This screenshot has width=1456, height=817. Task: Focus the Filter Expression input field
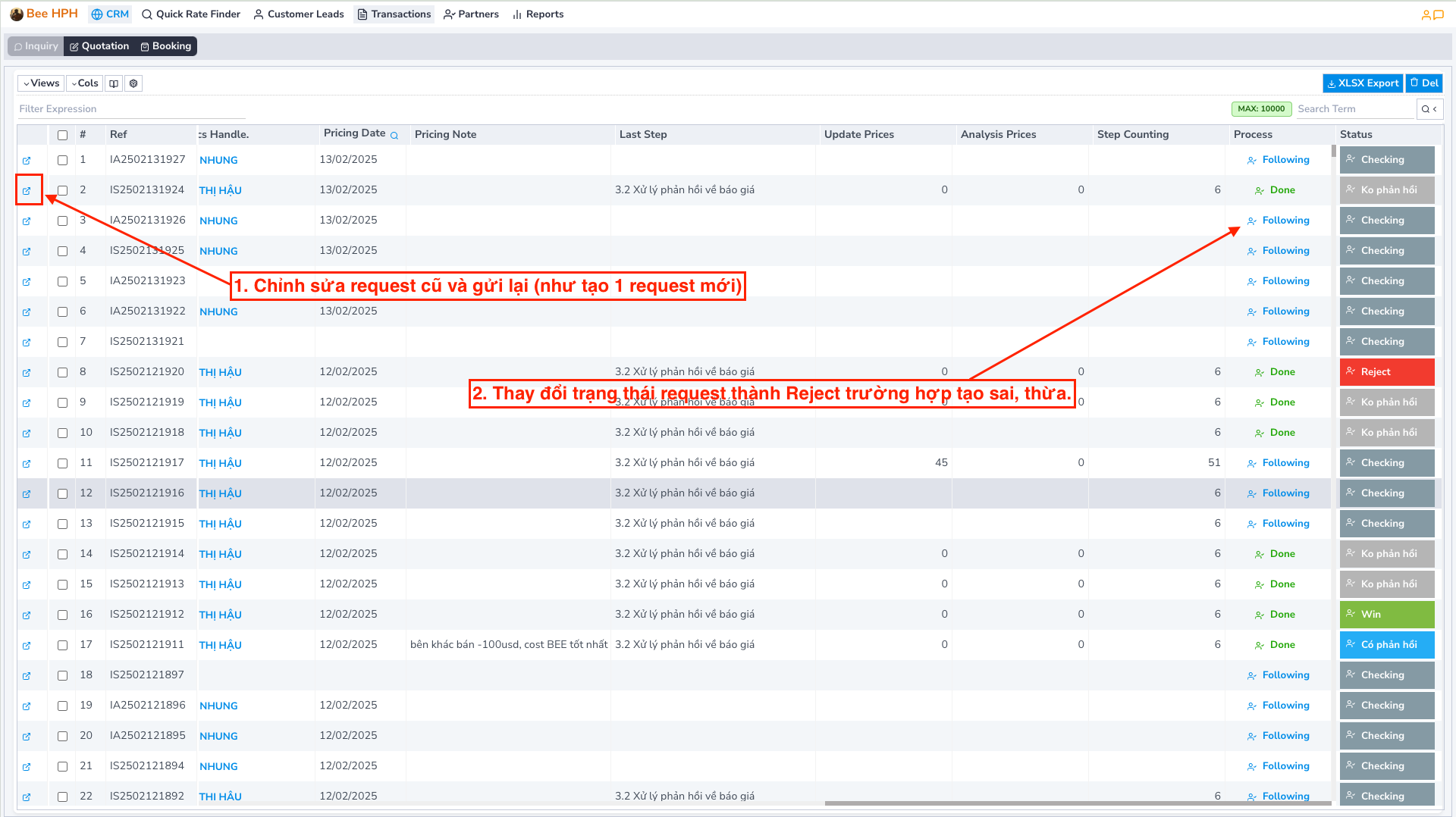131,109
